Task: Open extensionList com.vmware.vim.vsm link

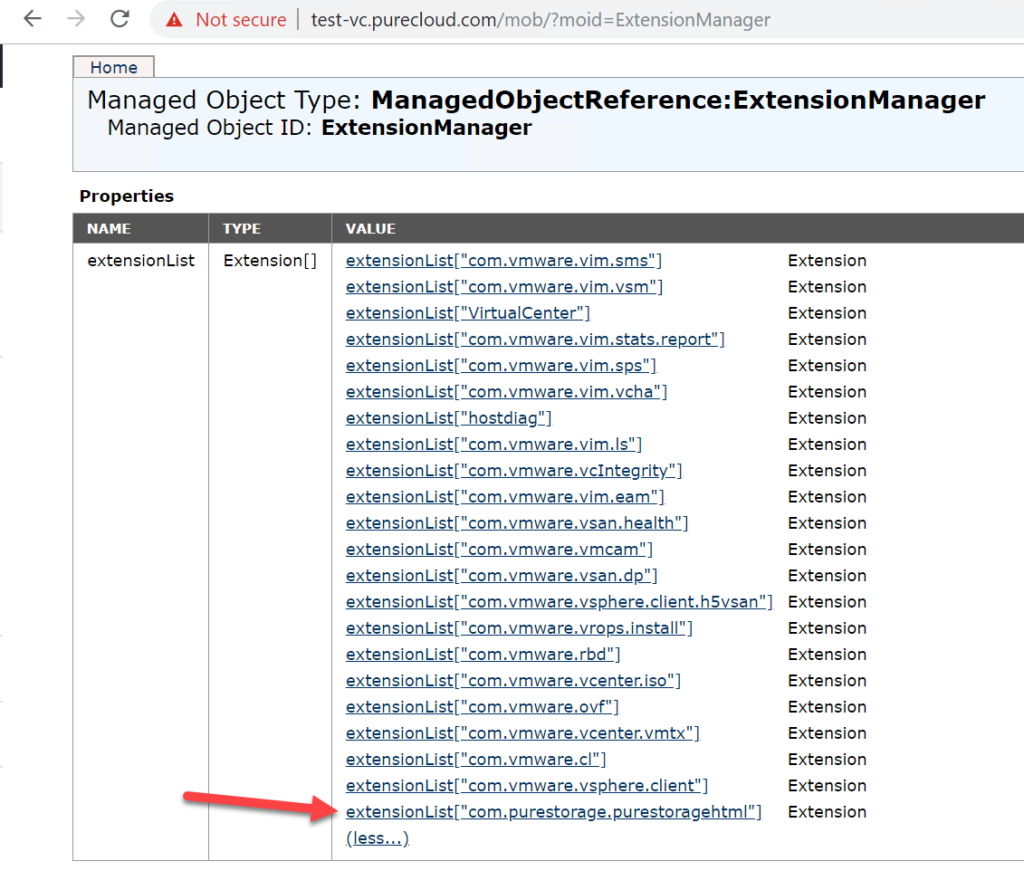Action: 504,287
